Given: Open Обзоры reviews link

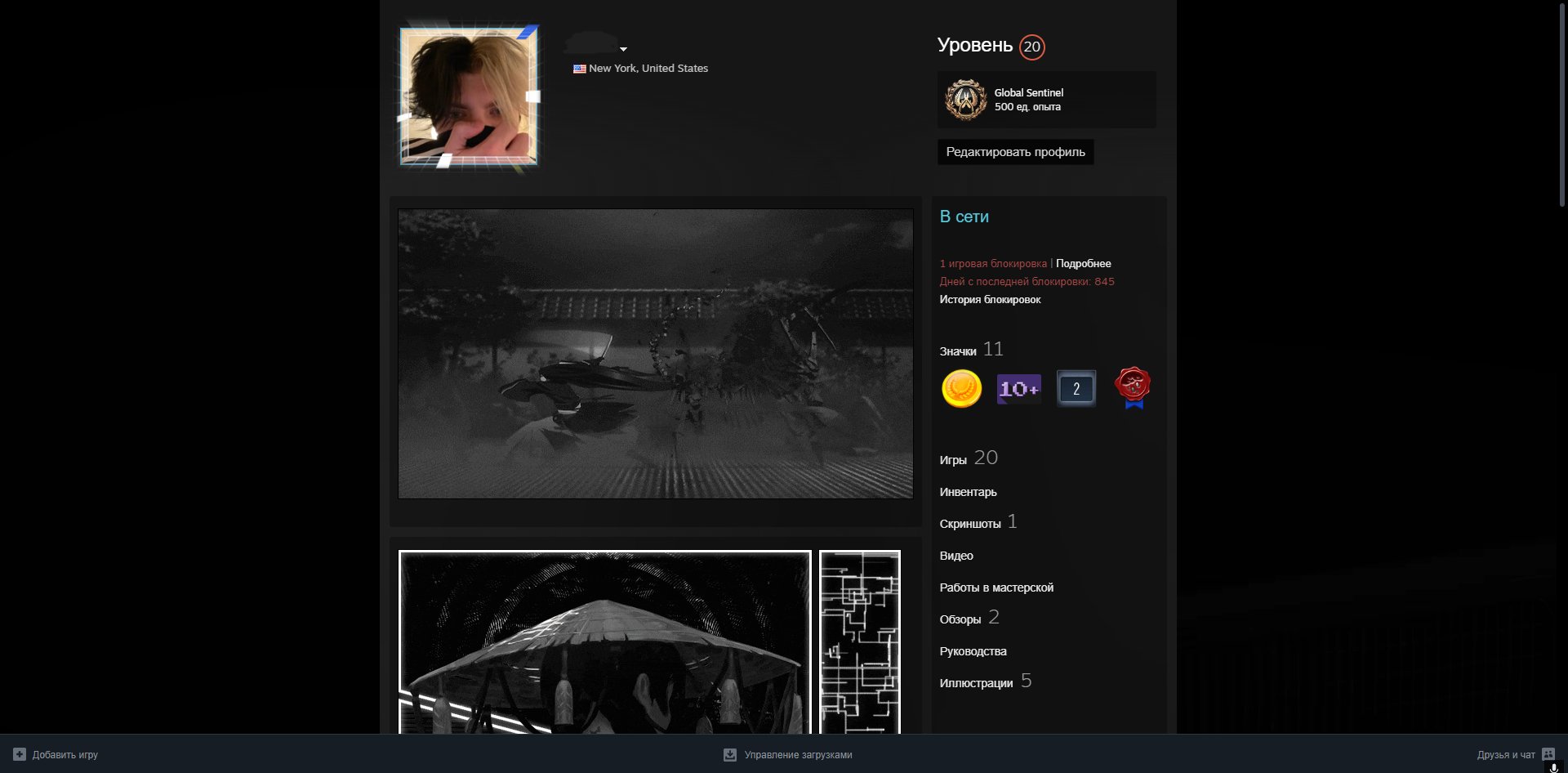Looking at the screenshot, I should click(960, 619).
